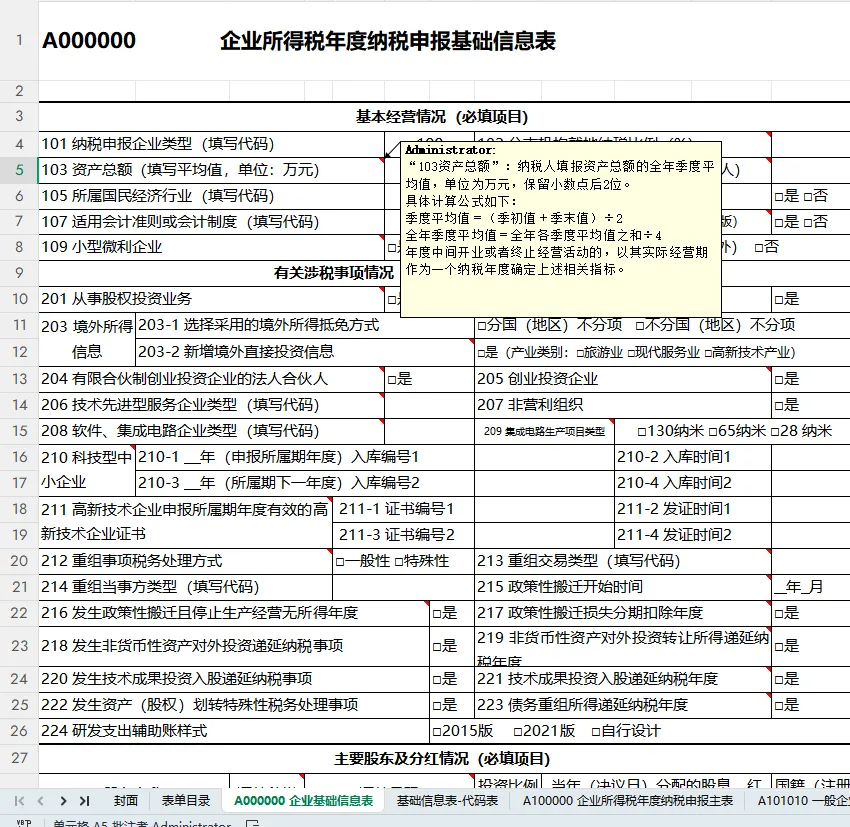Switch to A100000 企业所得税年度纳税申报主表 tab
The height and width of the screenshot is (827, 850).
click(x=628, y=800)
